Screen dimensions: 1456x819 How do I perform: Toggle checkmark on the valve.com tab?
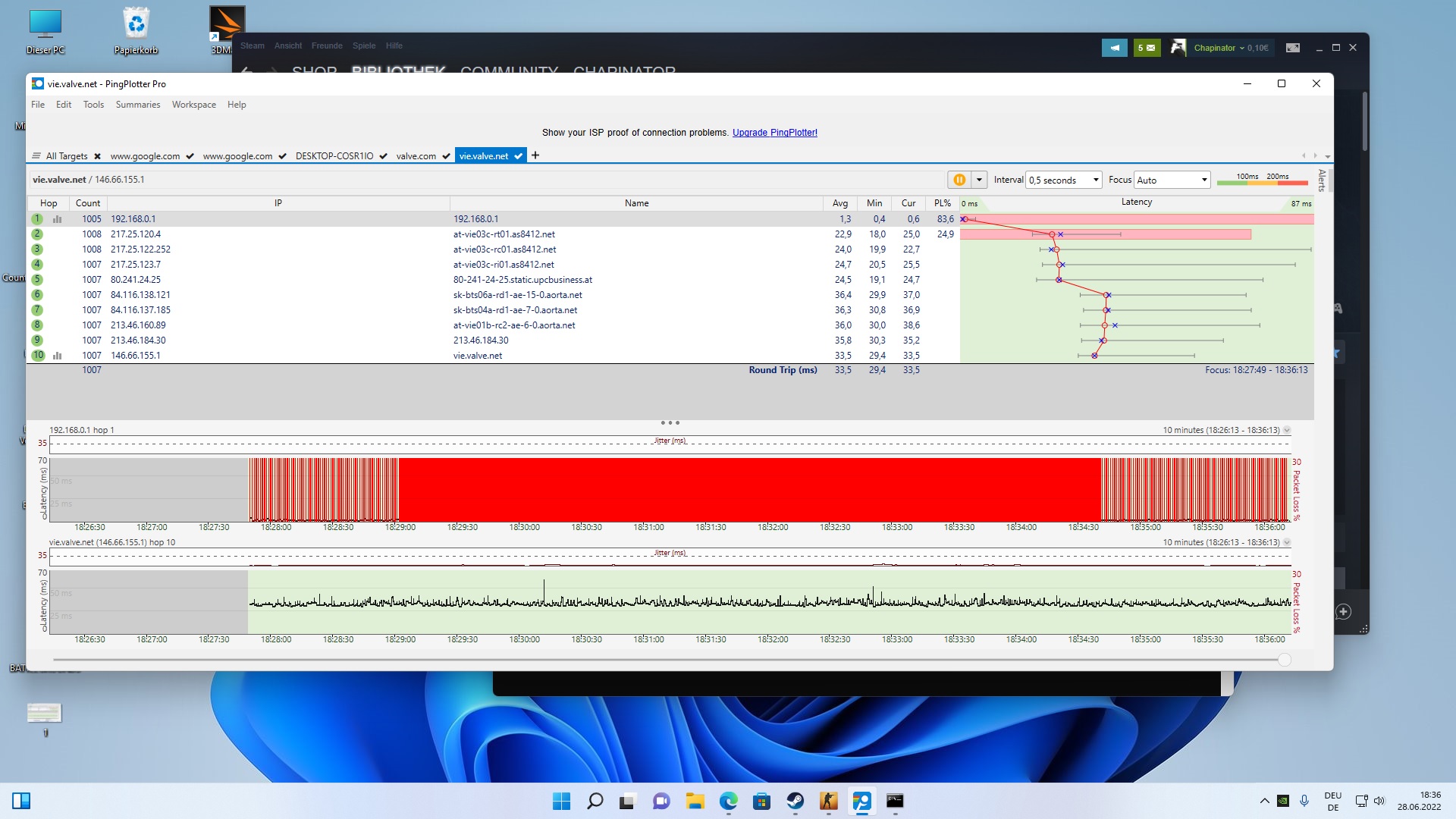444,156
